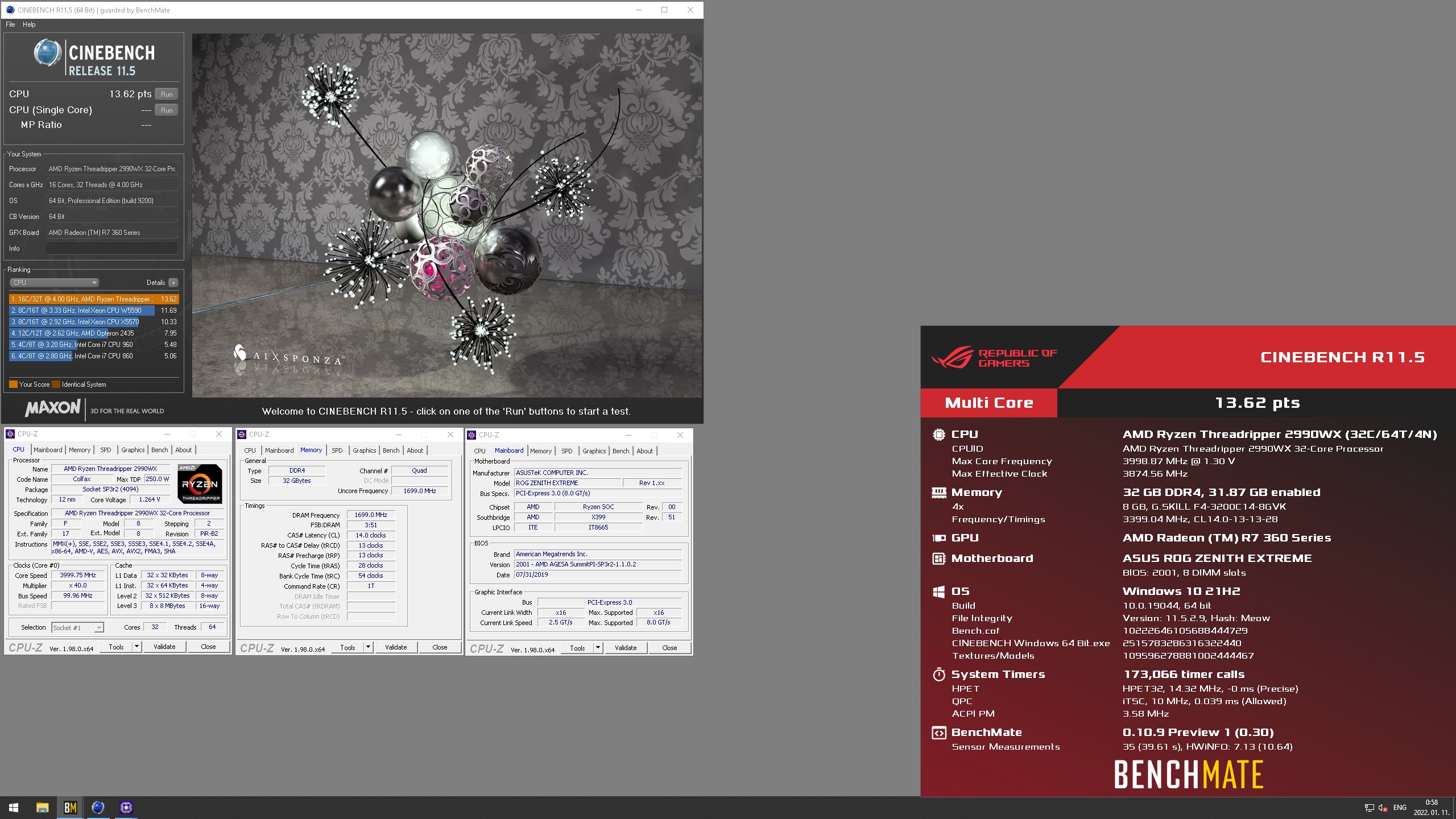The image size is (1456, 819).
Task: Click GFX Board AMD Radeon R7 360 field
Action: pyautogui.click(x=112, y=233)
